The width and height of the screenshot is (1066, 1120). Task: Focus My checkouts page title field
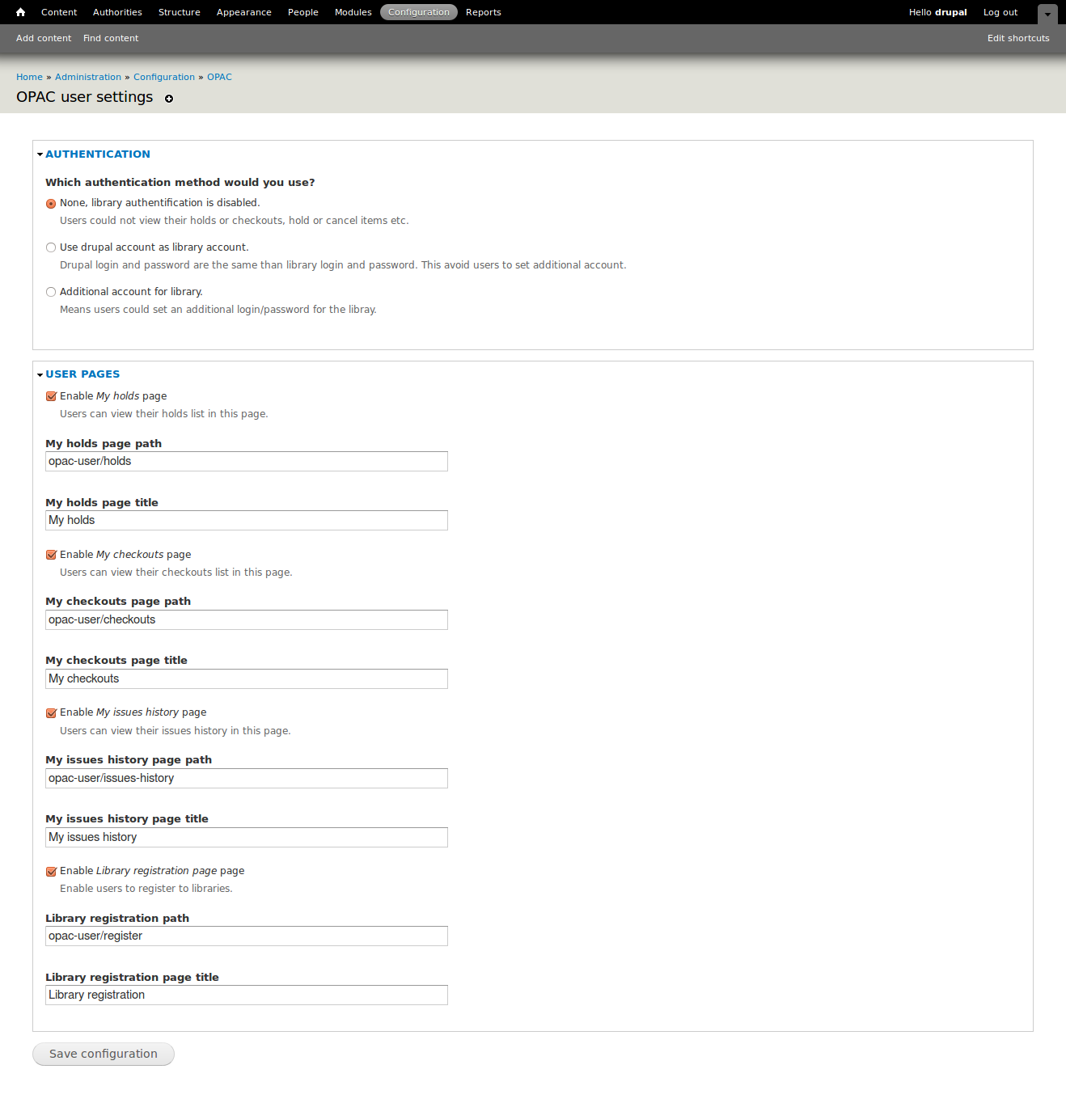[247, 679]
